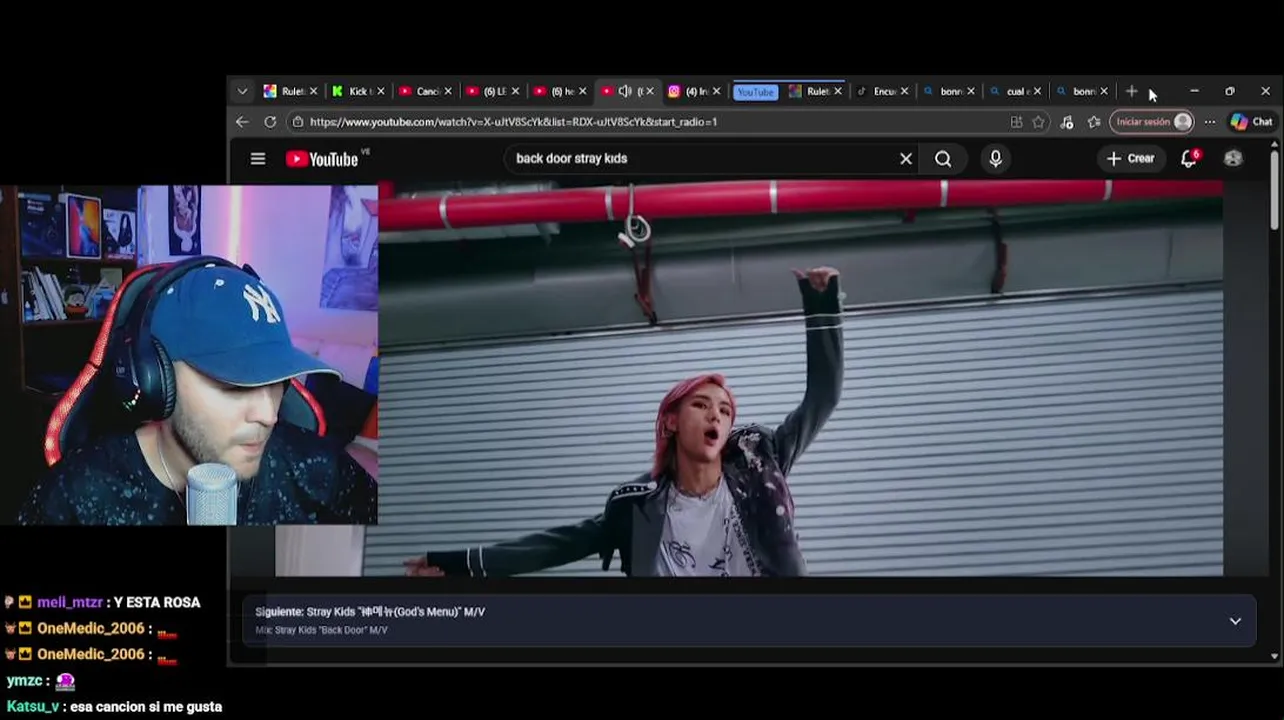Open the browser three-dot settings menu
The height and width of the screenshot is (720, 1284).
1210,122
